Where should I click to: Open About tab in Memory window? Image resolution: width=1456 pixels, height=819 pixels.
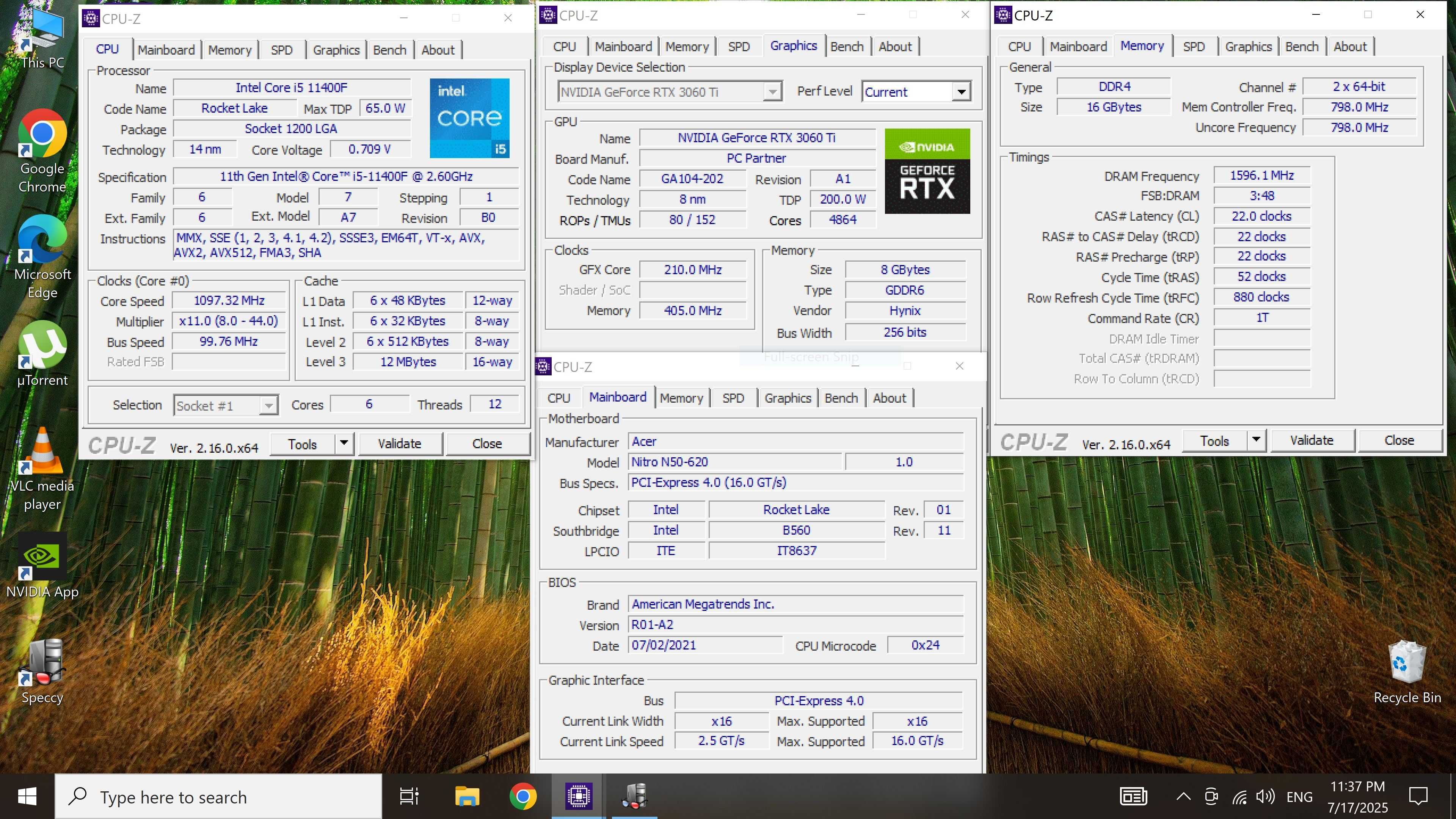(1350, 46)
